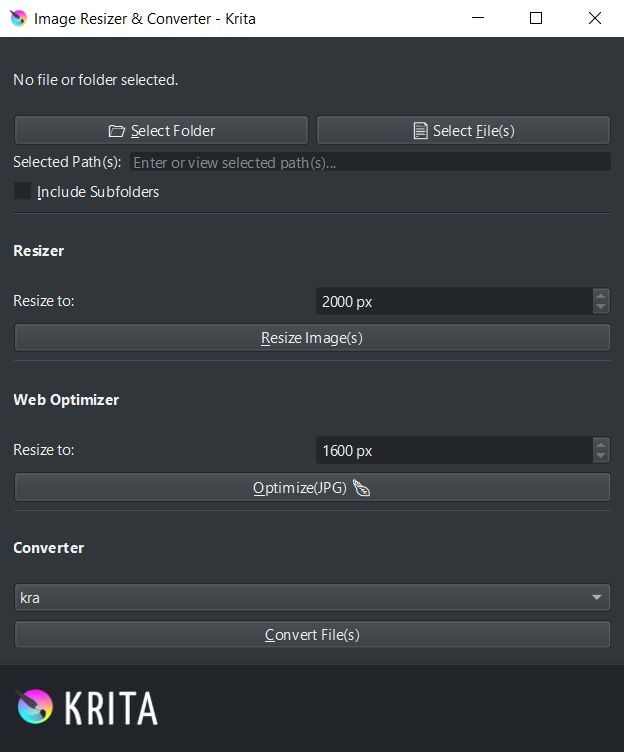624x752 pixels.
Task: Click the folder icon on Select Folder
Action: tap(117, 131)
